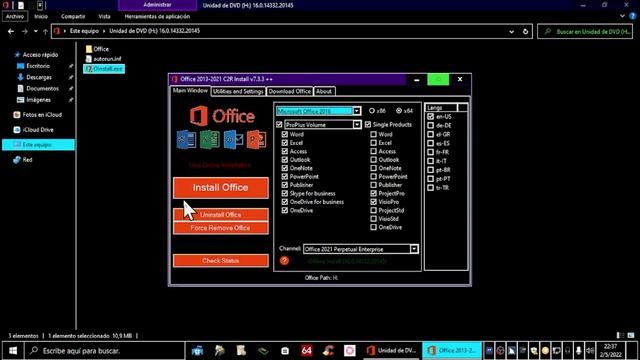Open the red 64 app on the taskbar
The height and width of the screenshot is (360, 640).
[x=307, y=351]
